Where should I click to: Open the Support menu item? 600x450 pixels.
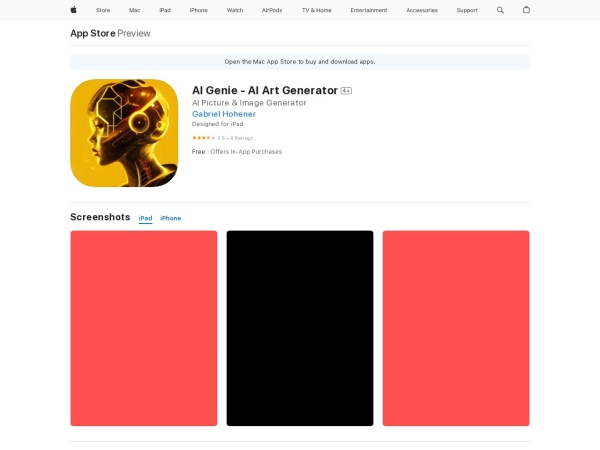[467, 10]
